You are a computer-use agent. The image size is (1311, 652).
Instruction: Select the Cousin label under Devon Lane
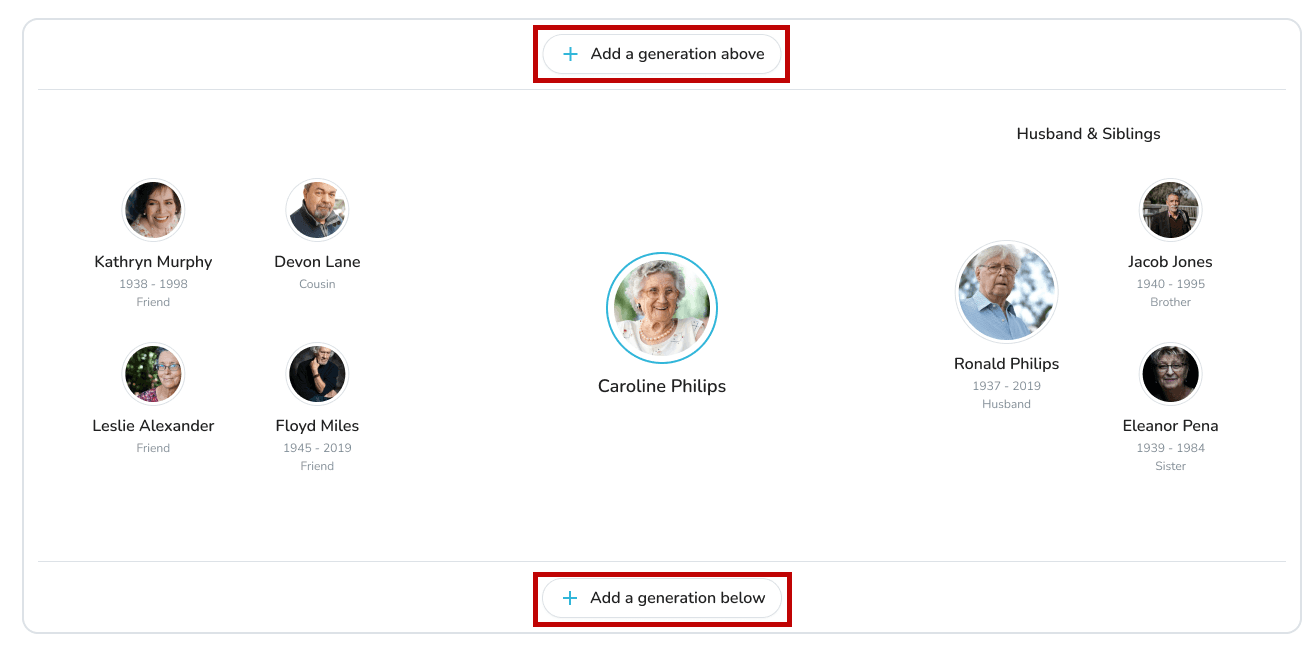[317, 283]
